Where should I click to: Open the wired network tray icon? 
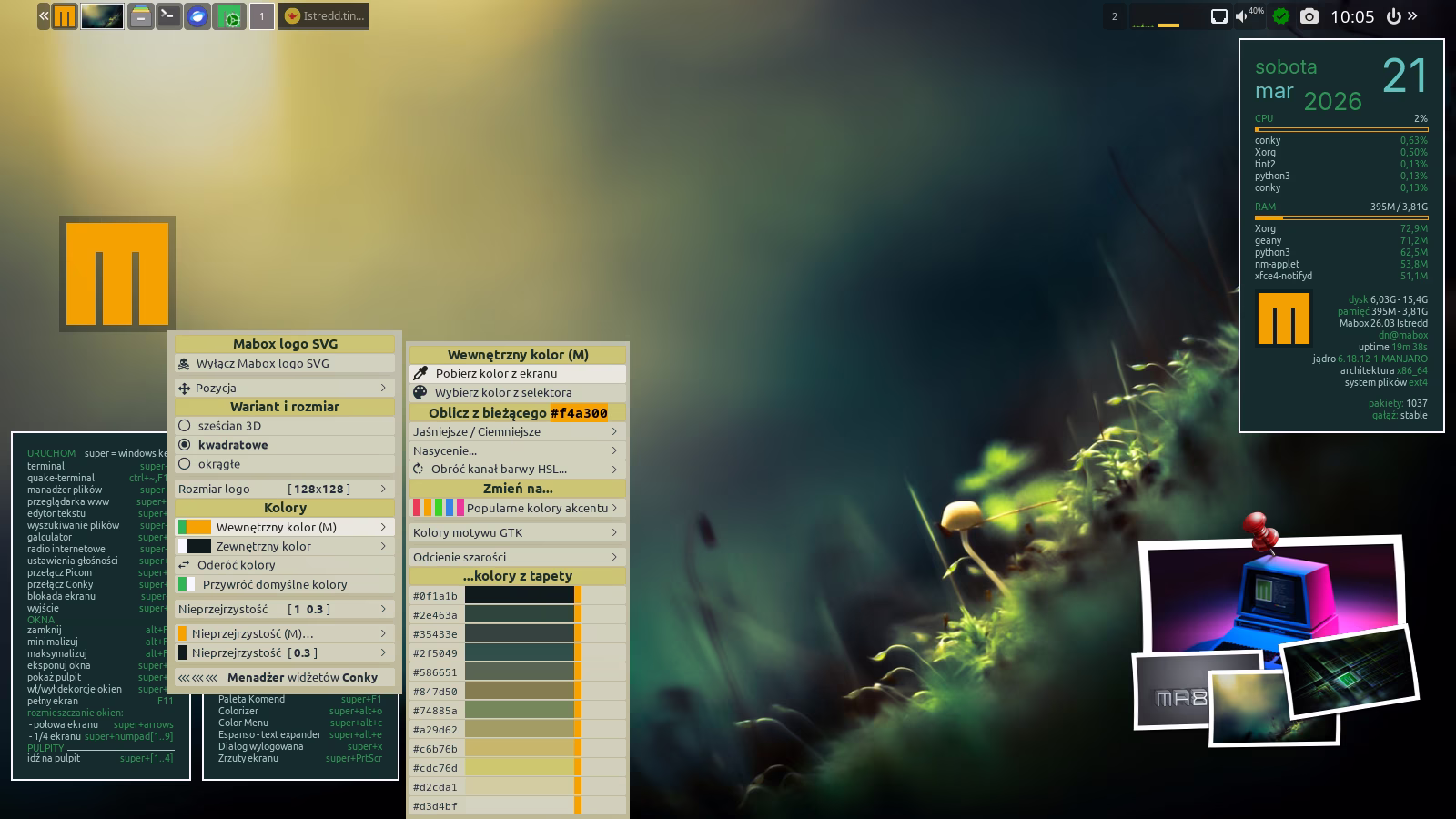pyautogui.click(x=1218, y=16)
